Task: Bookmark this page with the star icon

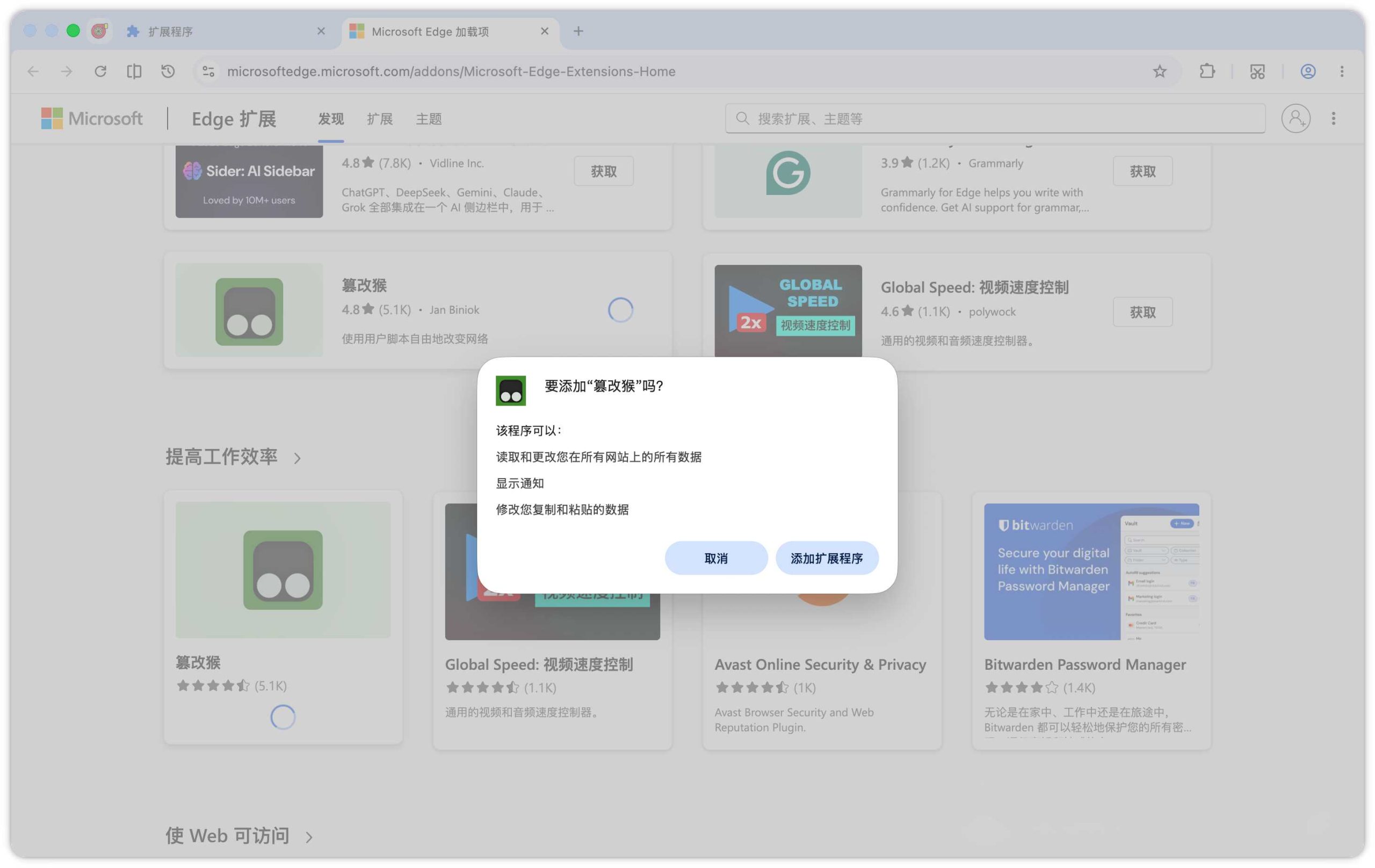Action: coord(1159,71)
